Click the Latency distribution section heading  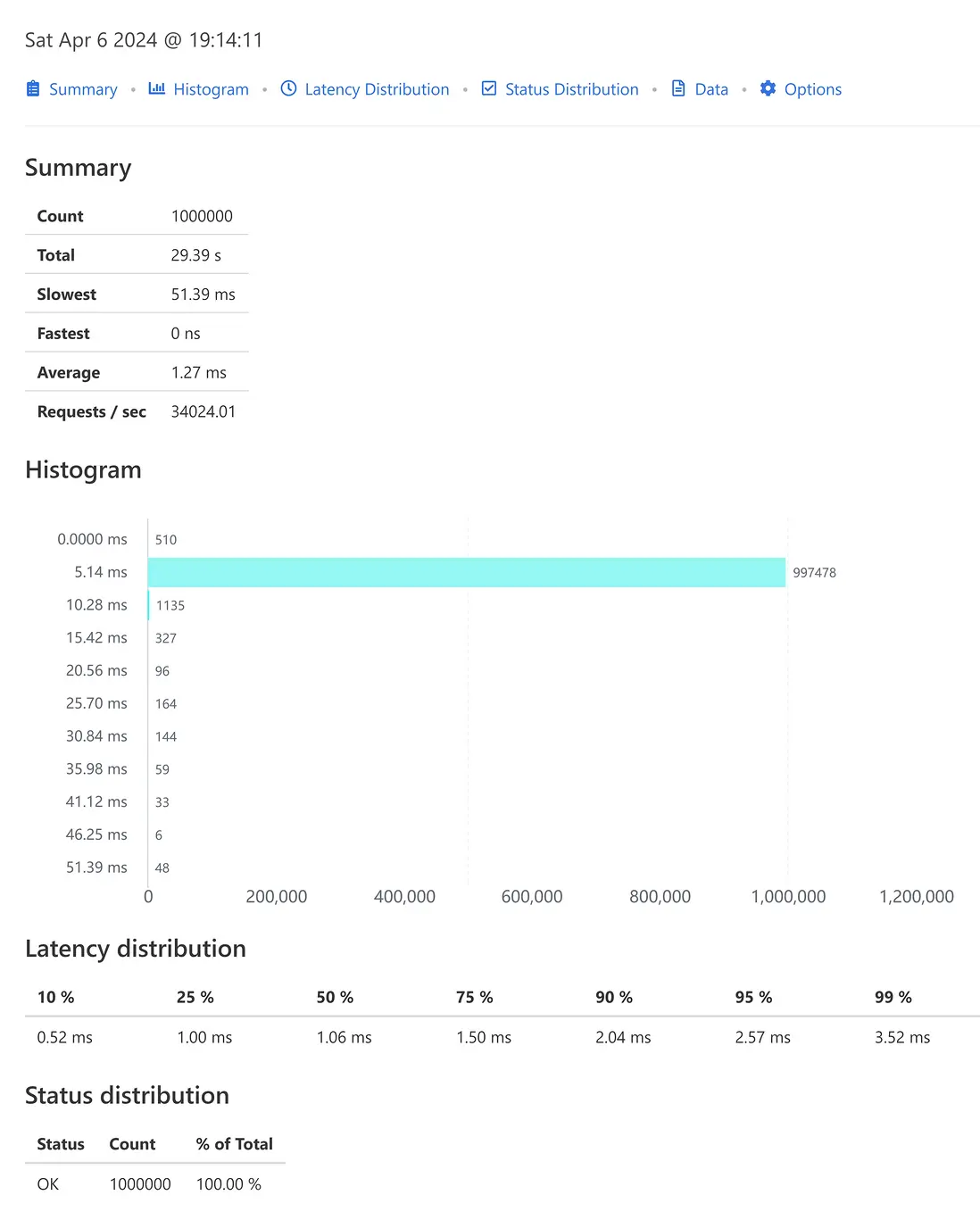click(136, 949)
